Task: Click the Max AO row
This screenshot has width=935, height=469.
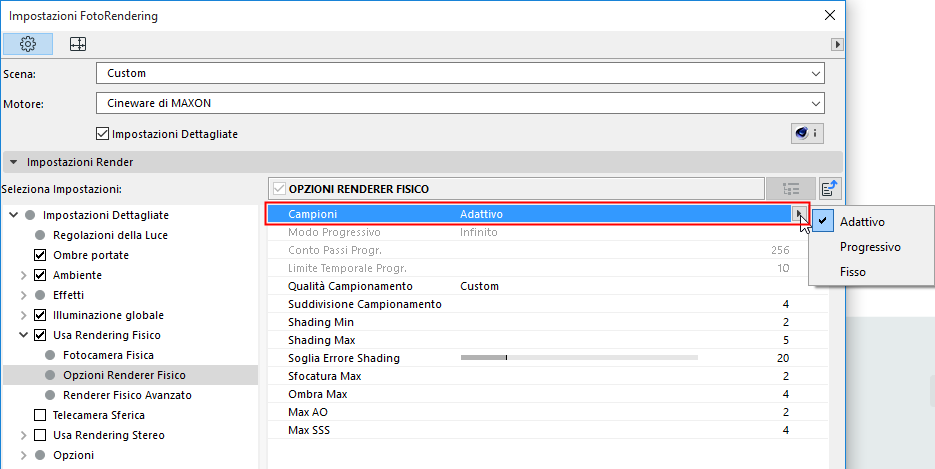Action: pyautogui.click(x=548, y=412)
